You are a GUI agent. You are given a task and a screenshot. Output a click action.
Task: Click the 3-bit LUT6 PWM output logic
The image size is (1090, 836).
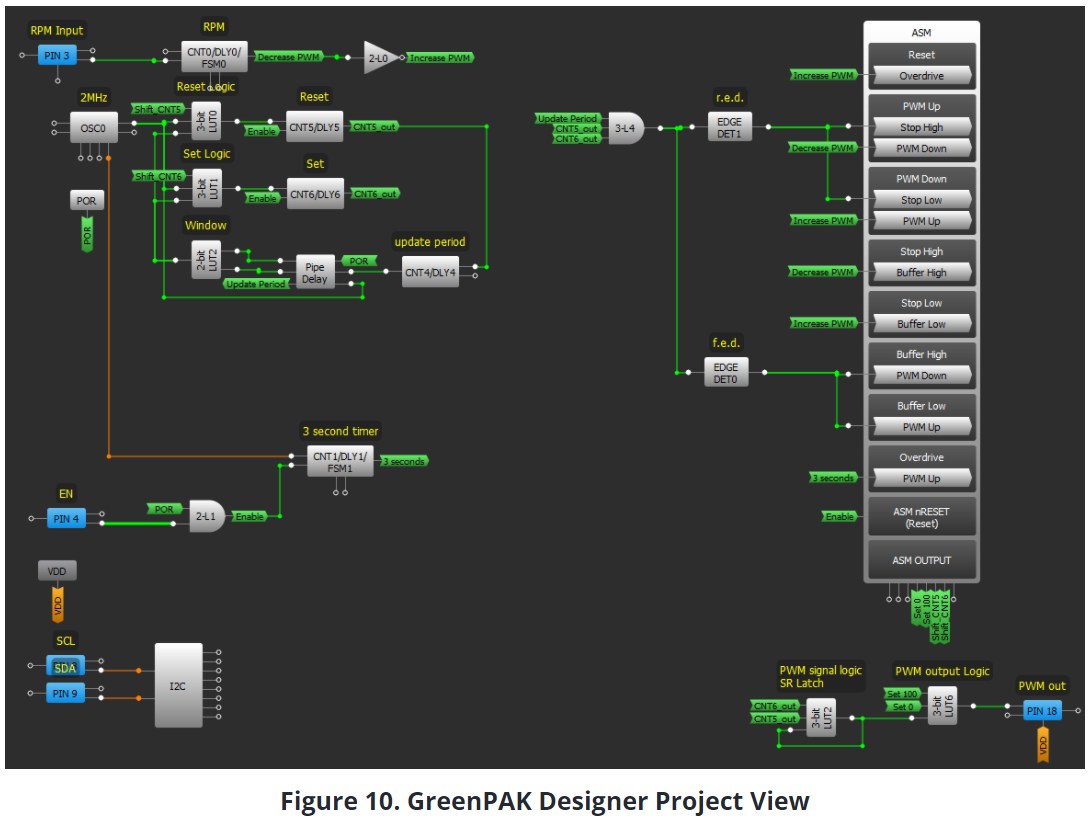pyautogui.click(x=942, y=705)
